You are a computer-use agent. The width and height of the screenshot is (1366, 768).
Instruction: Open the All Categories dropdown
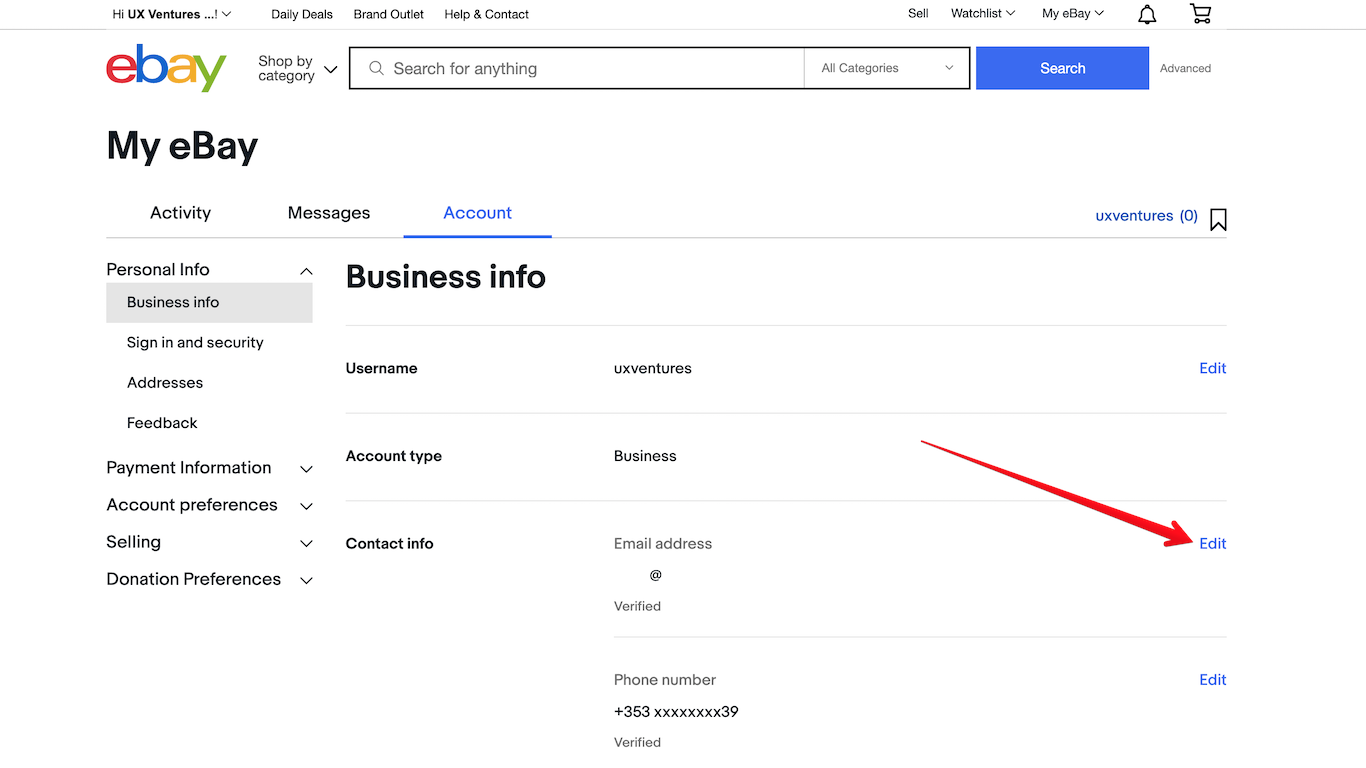click(x=887, y=68)
